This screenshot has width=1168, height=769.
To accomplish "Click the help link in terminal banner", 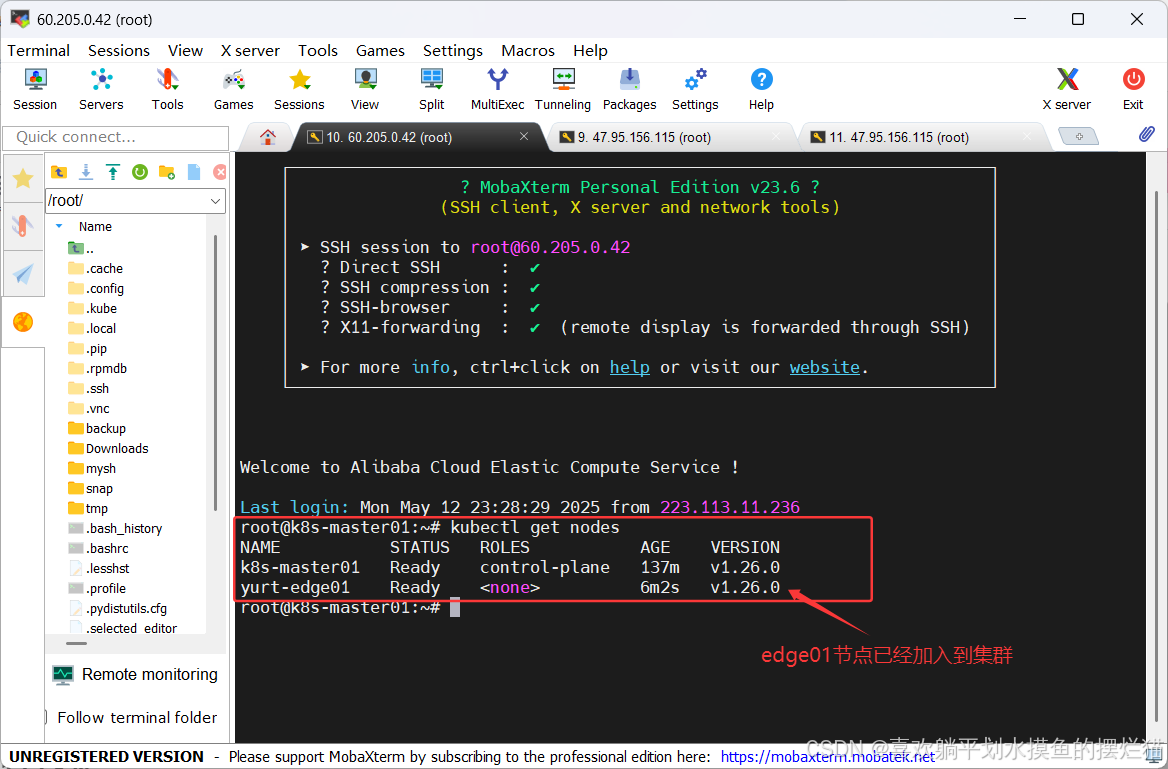I will (x=629, y=367).
